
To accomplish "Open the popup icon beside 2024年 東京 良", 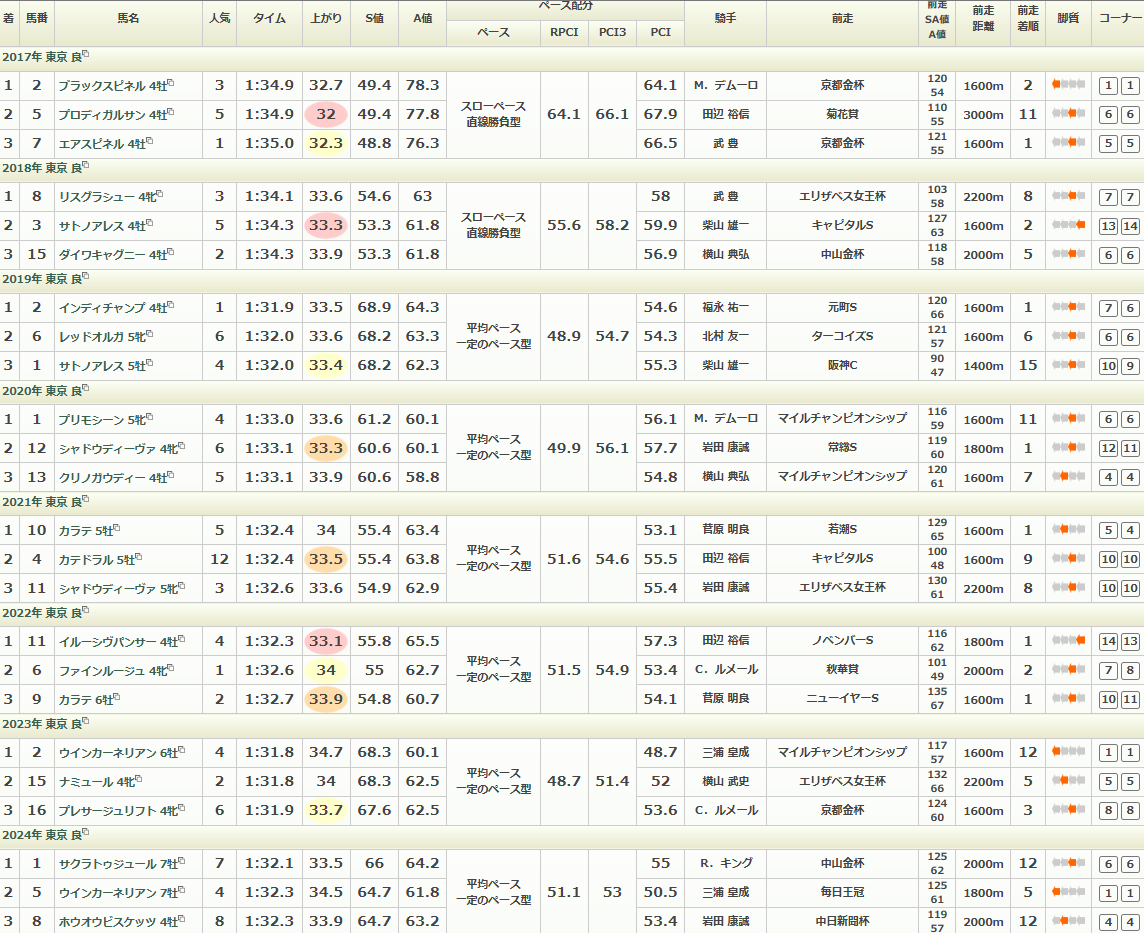I will pos(86,831).
